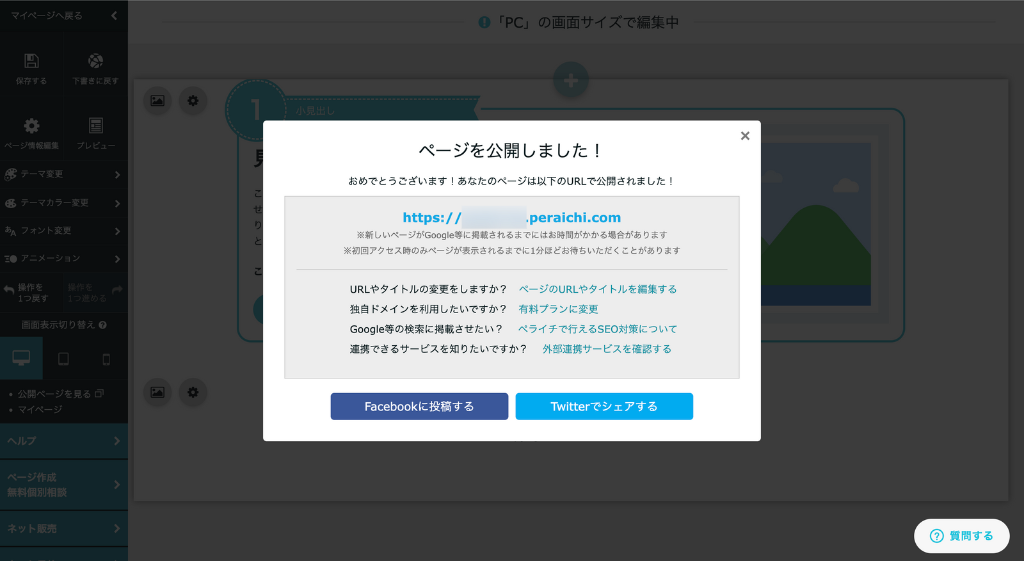Click ページのURLやタイトルを編集する link

coord(598,289)
